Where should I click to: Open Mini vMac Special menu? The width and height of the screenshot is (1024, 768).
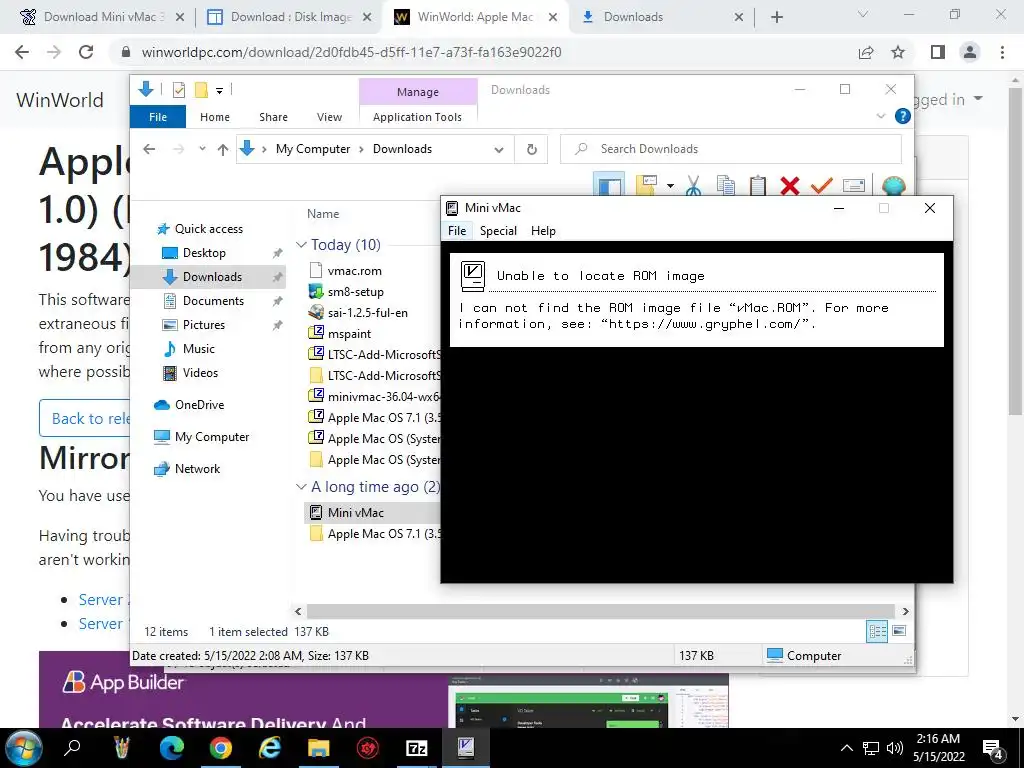pos(498,231)
